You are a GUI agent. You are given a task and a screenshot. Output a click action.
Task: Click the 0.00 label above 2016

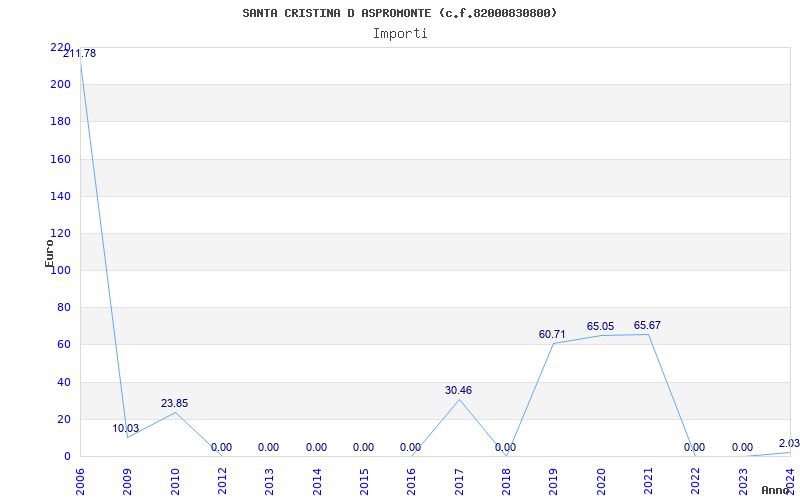coord(410,447)
